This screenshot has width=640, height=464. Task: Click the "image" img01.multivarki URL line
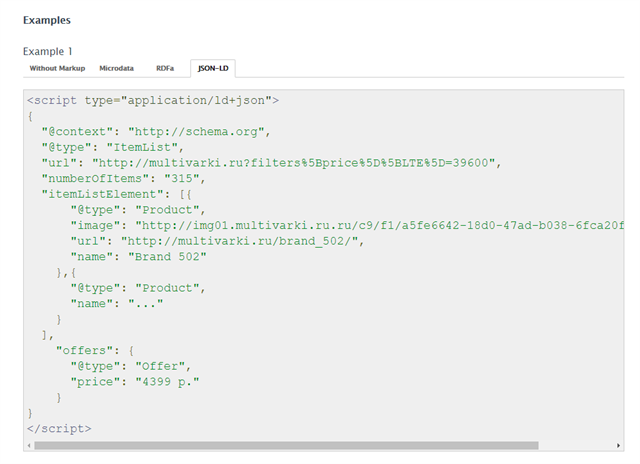point(347,225)
